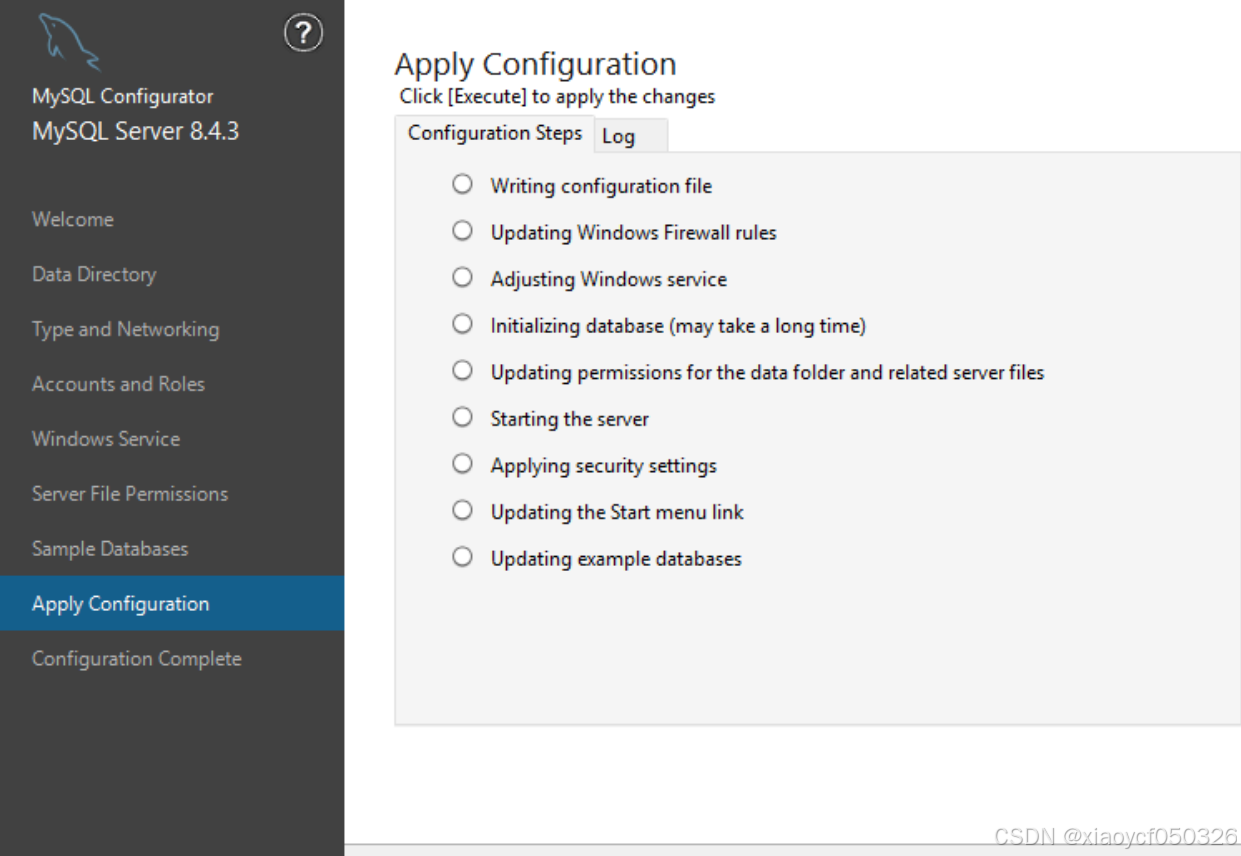Click the 'Updating the Start menu link' text
1241x856 pixels.
click(x=617, y=512)
